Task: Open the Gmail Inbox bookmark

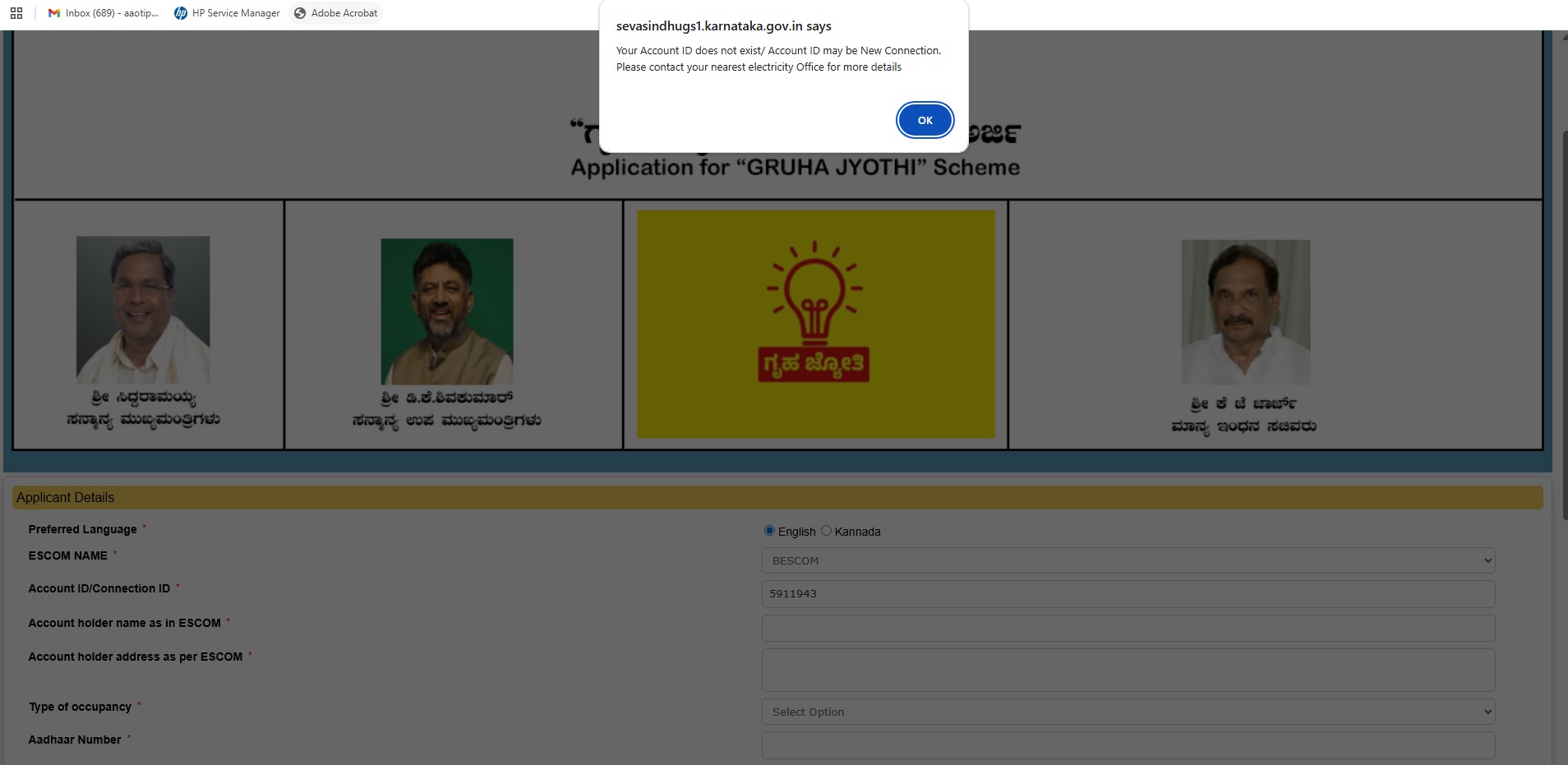Action: (104, 13)
